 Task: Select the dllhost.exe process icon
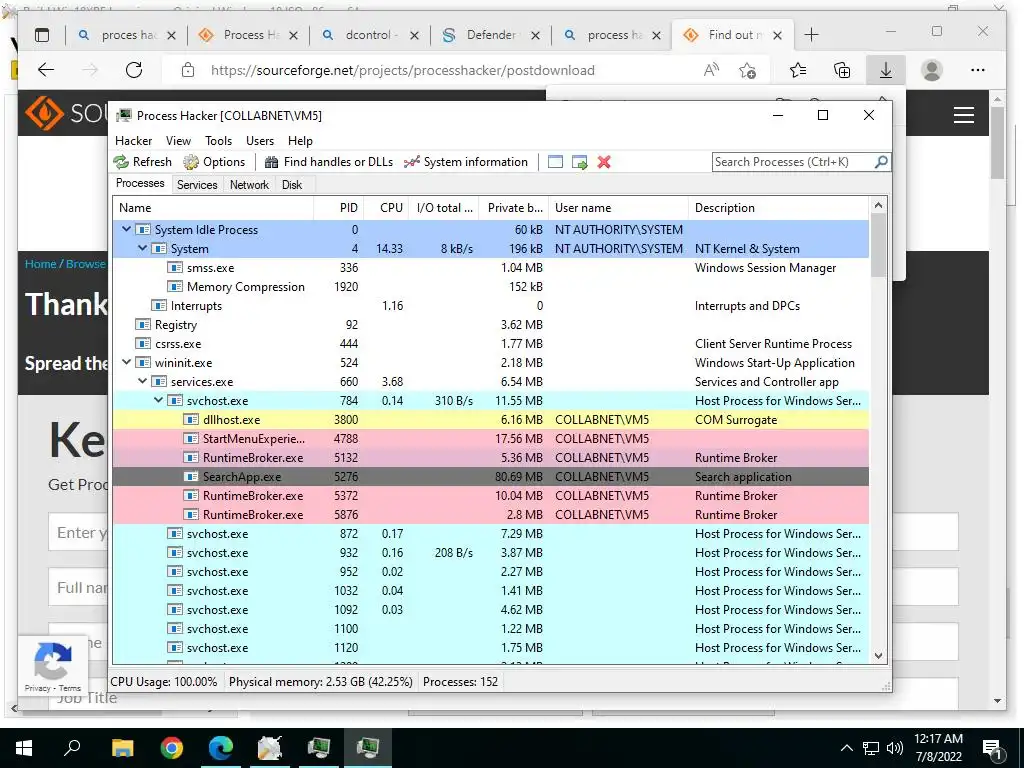[x=191, y=419]
